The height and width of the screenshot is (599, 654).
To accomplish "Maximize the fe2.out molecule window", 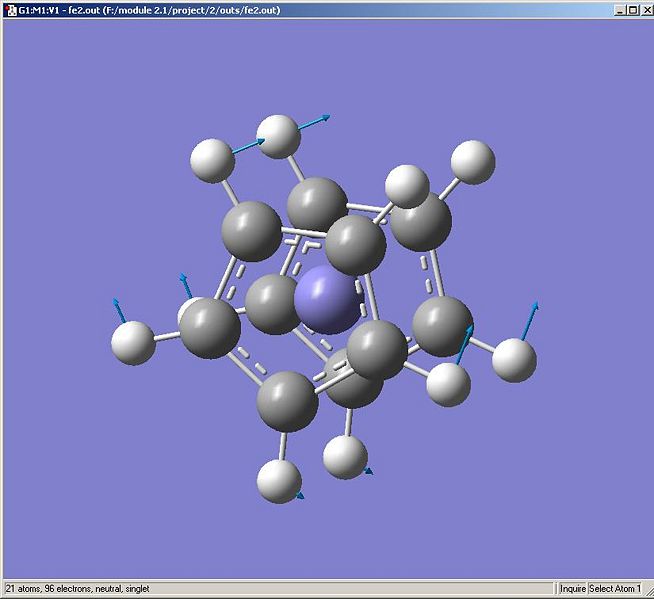I will click(x=633, y=10).
